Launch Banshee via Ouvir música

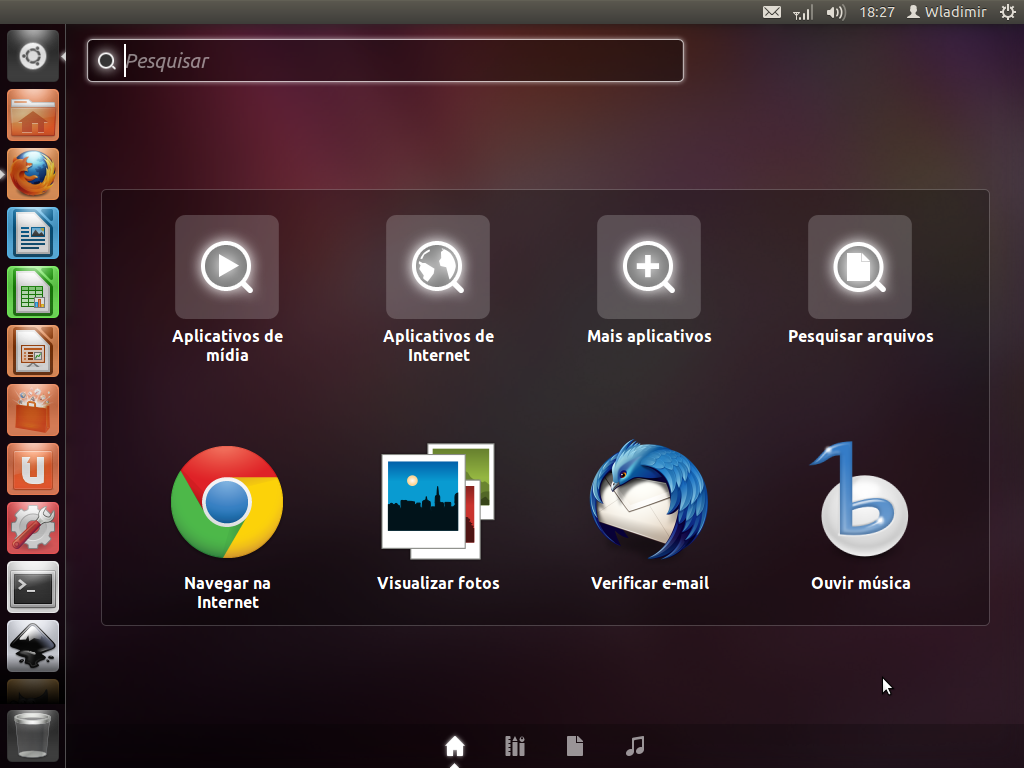(x=860, y=517)
